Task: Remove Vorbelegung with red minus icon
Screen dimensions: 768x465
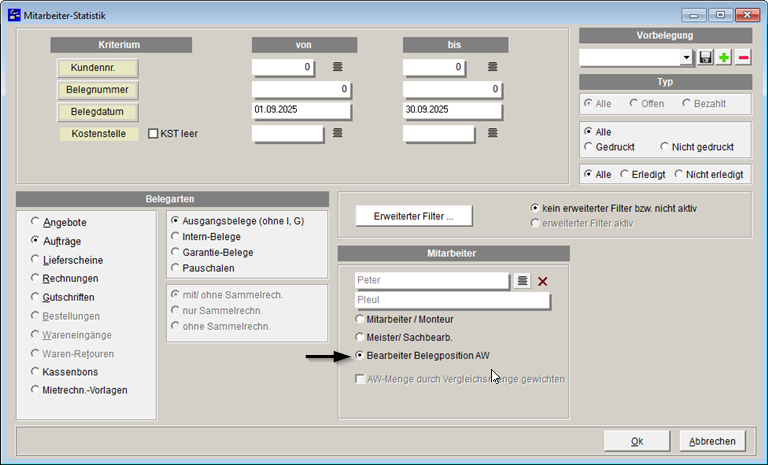Action: pyautogui.click(x=743, y=58)
